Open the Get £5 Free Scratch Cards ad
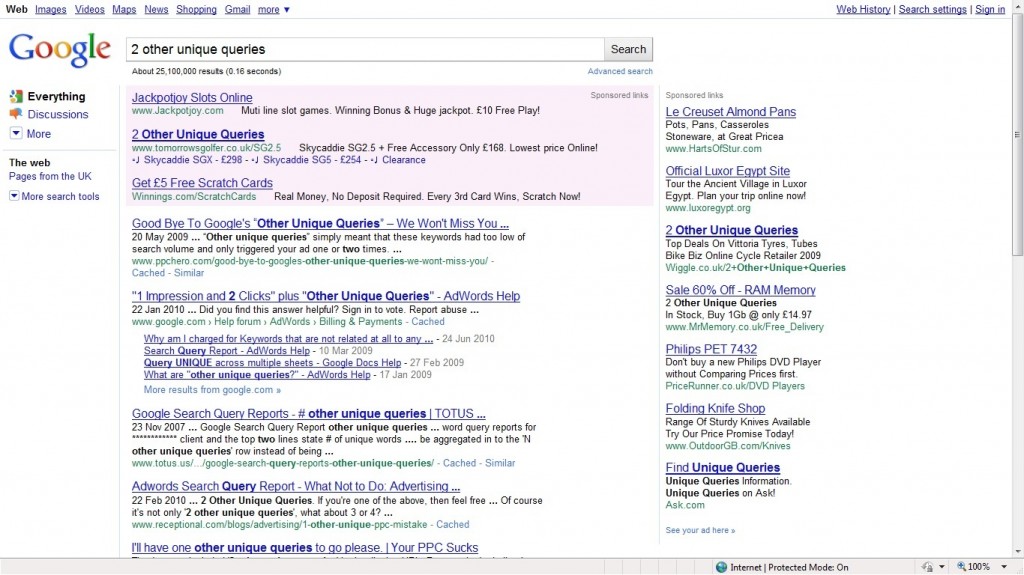The image size is (1024, 575). point(202,184)
